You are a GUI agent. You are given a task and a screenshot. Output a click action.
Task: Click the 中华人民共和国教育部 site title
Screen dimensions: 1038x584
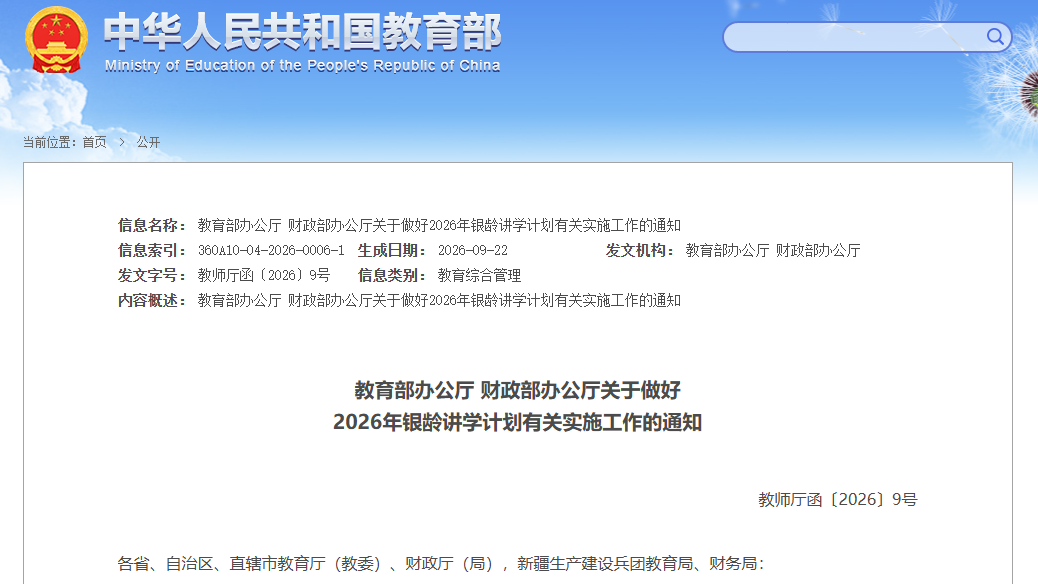pos(303,32)
